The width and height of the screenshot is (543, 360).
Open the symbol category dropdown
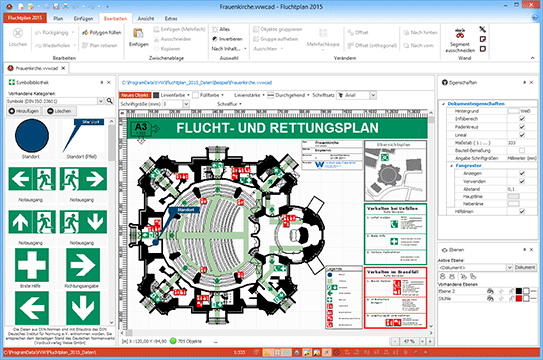[100, 101]
